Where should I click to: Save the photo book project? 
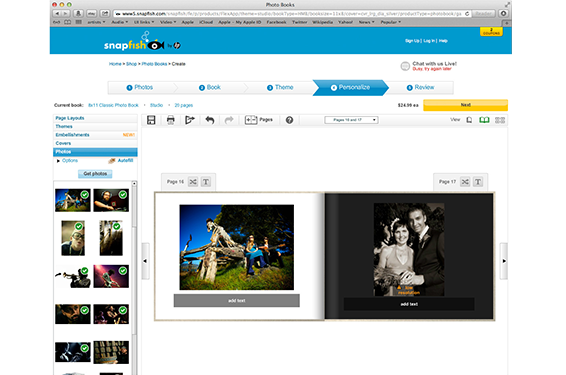tap(151, 120)
